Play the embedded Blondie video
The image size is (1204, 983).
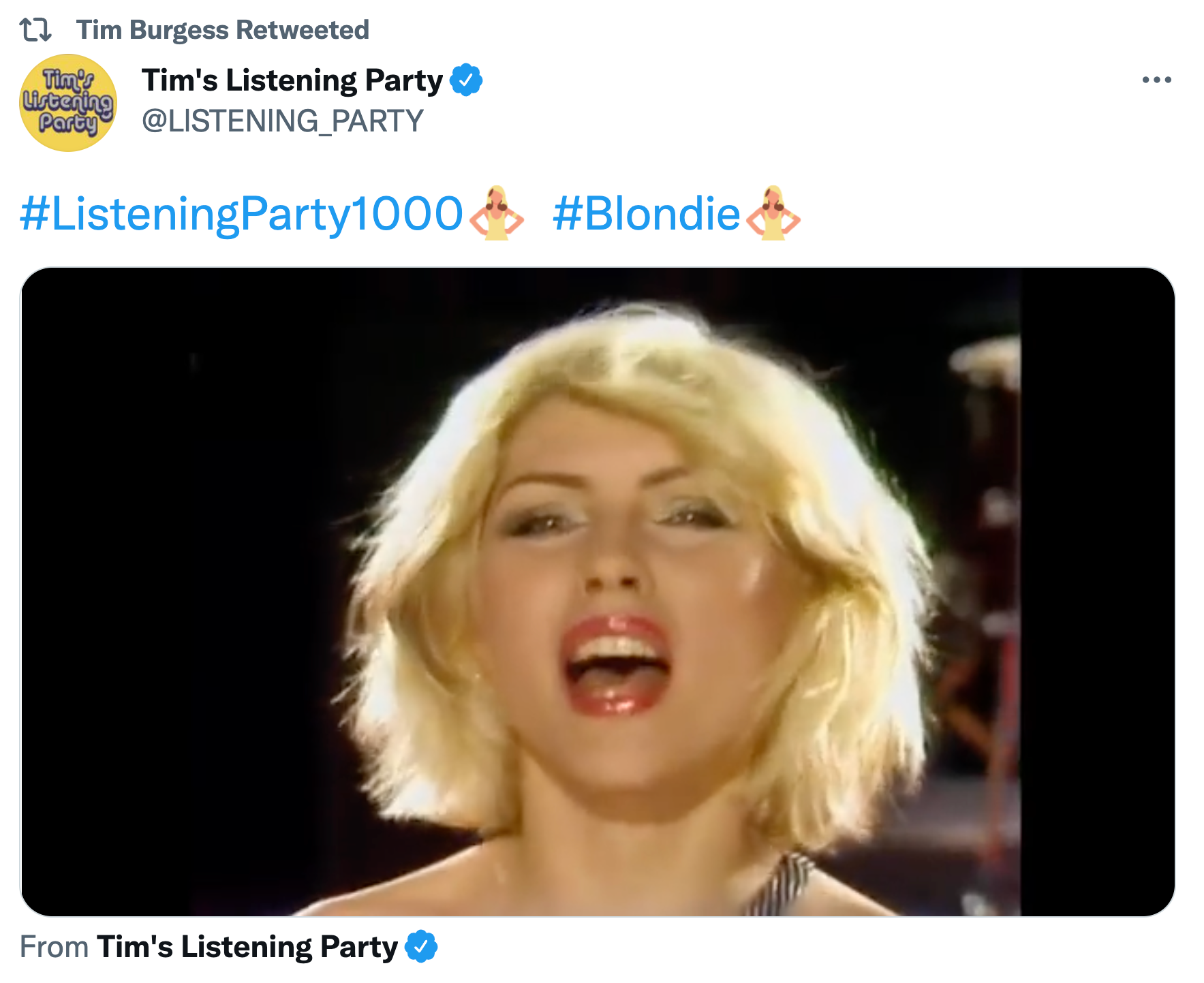pyautogui.click(x=598, y=592)
